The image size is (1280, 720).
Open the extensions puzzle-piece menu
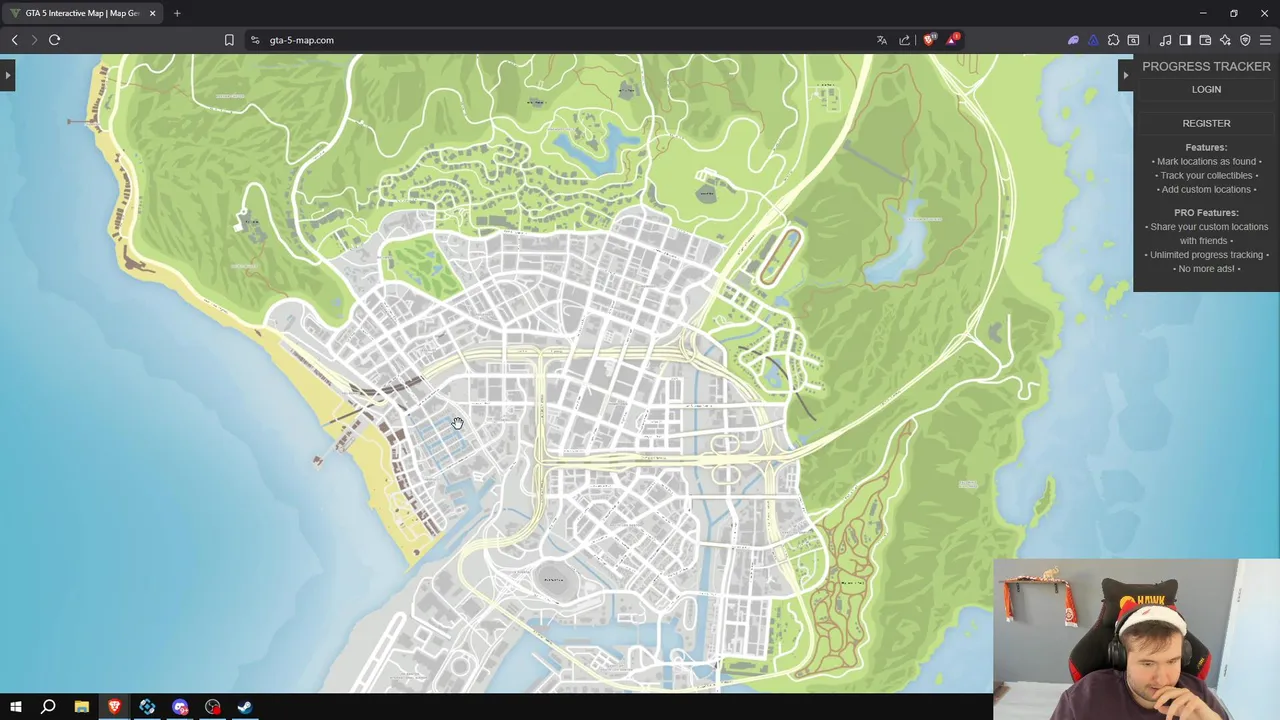1113,40
